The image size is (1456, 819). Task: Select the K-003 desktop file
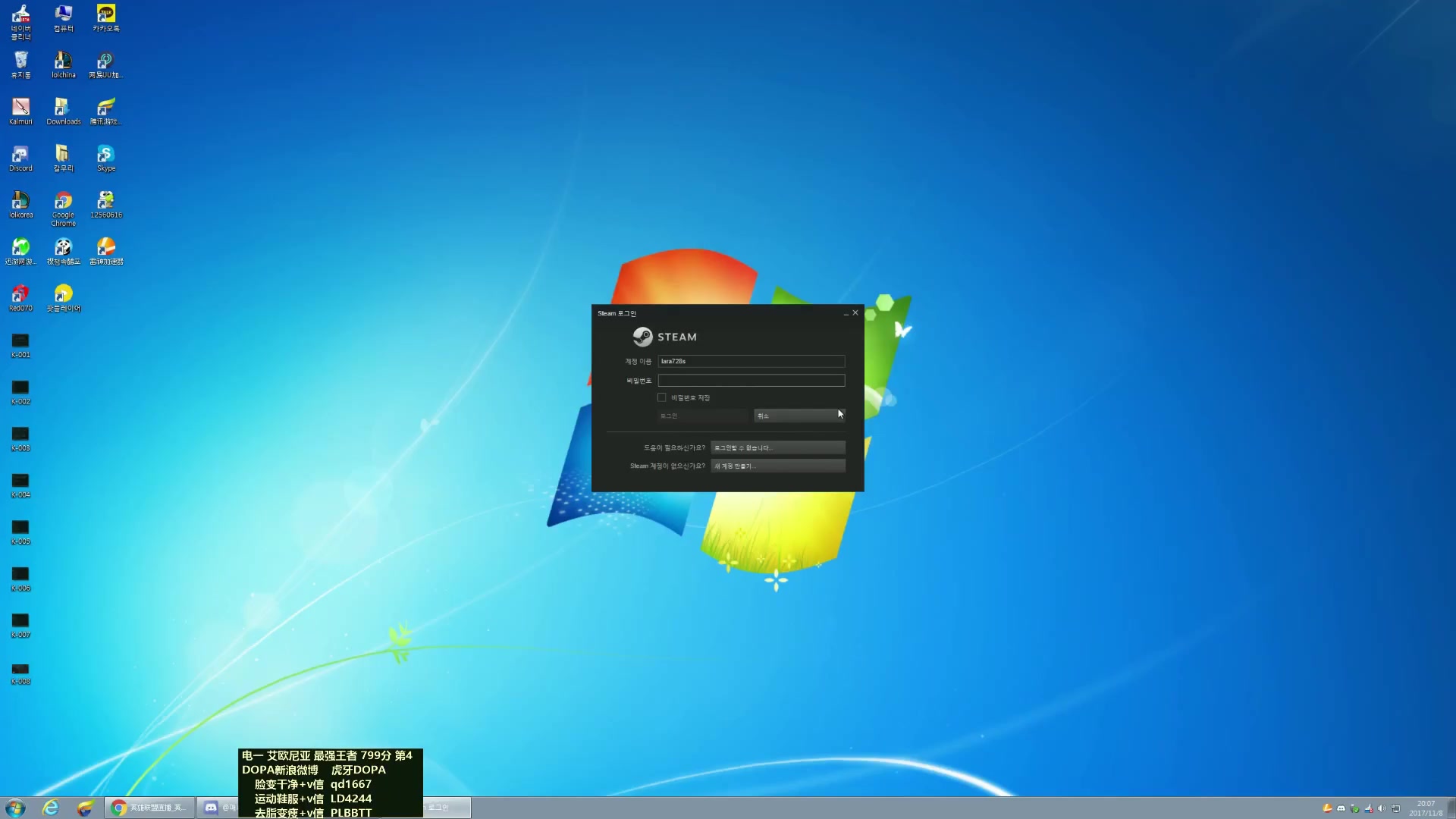(20, 439)
